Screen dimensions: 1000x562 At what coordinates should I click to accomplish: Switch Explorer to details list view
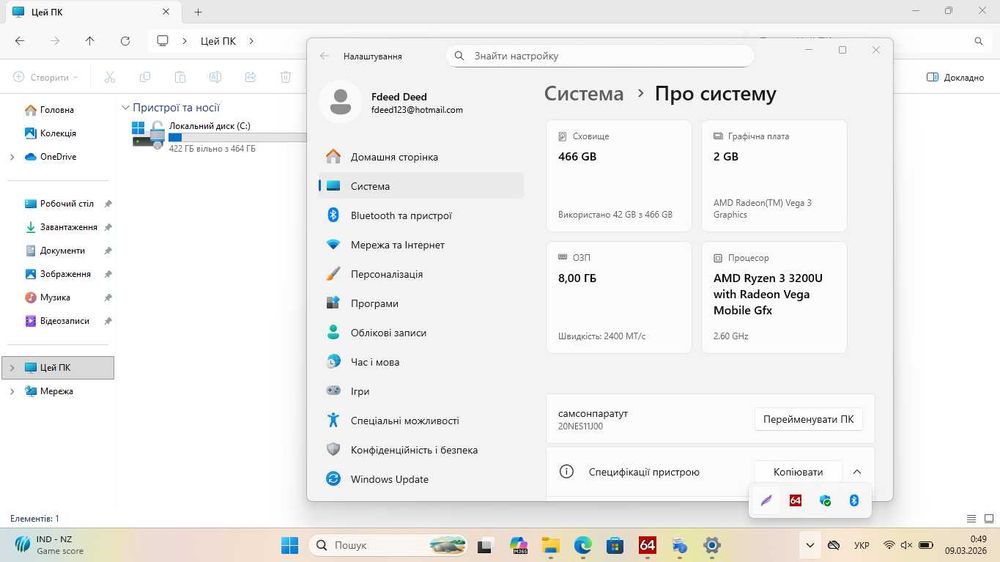tap(971, 519)
